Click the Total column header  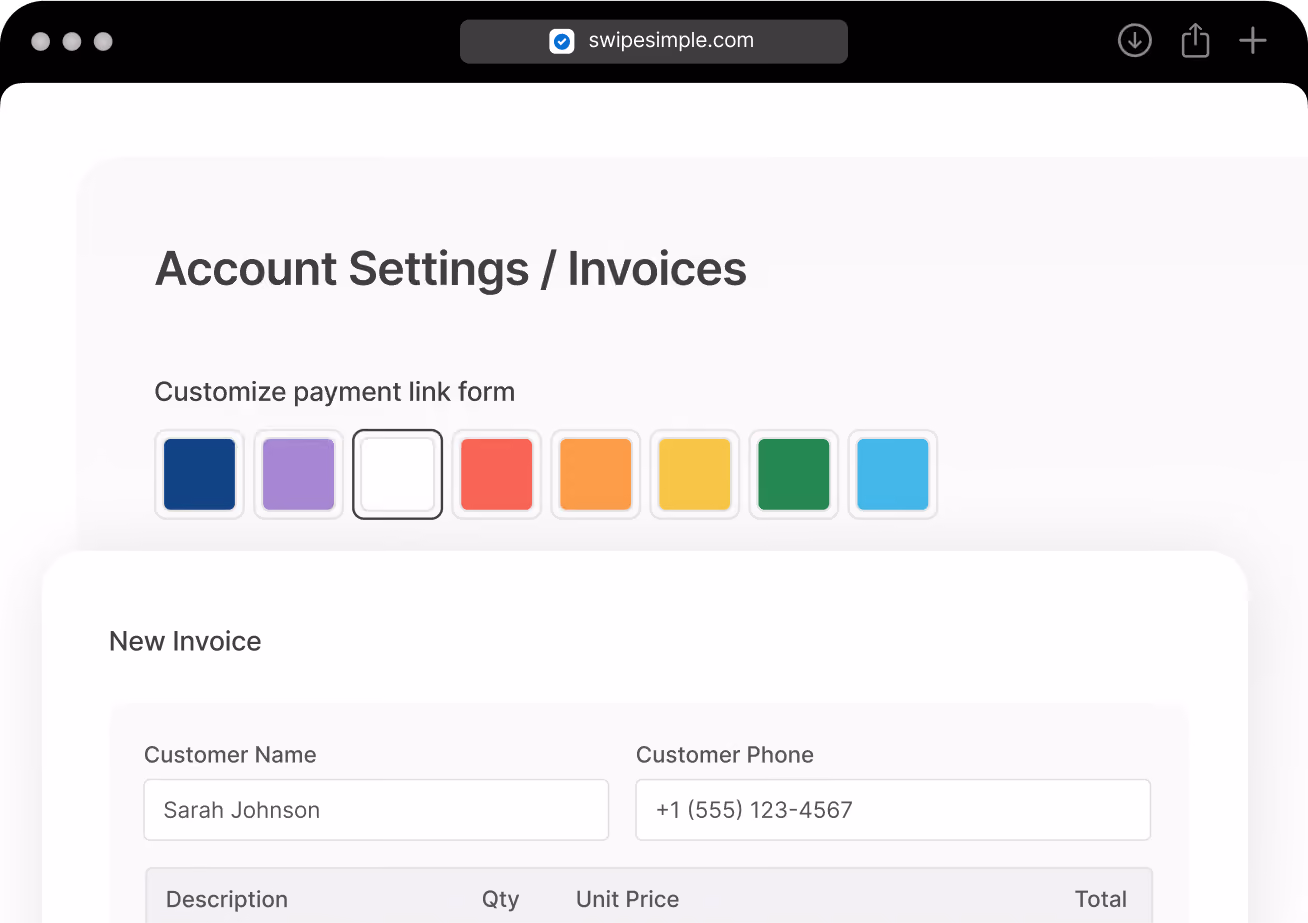(1101, 899)
